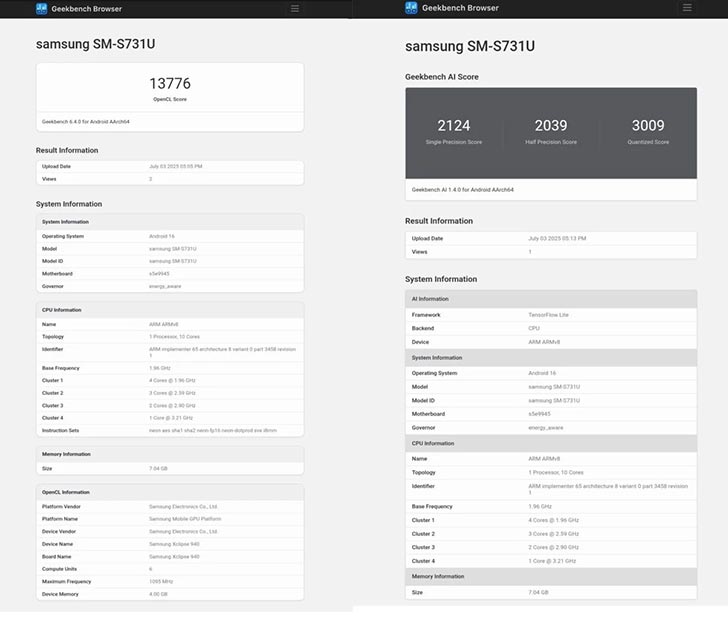728x619 pixels.
Task: Click the Cluster 1 row on the OpenCL page
Action: (x=170, y=380)
